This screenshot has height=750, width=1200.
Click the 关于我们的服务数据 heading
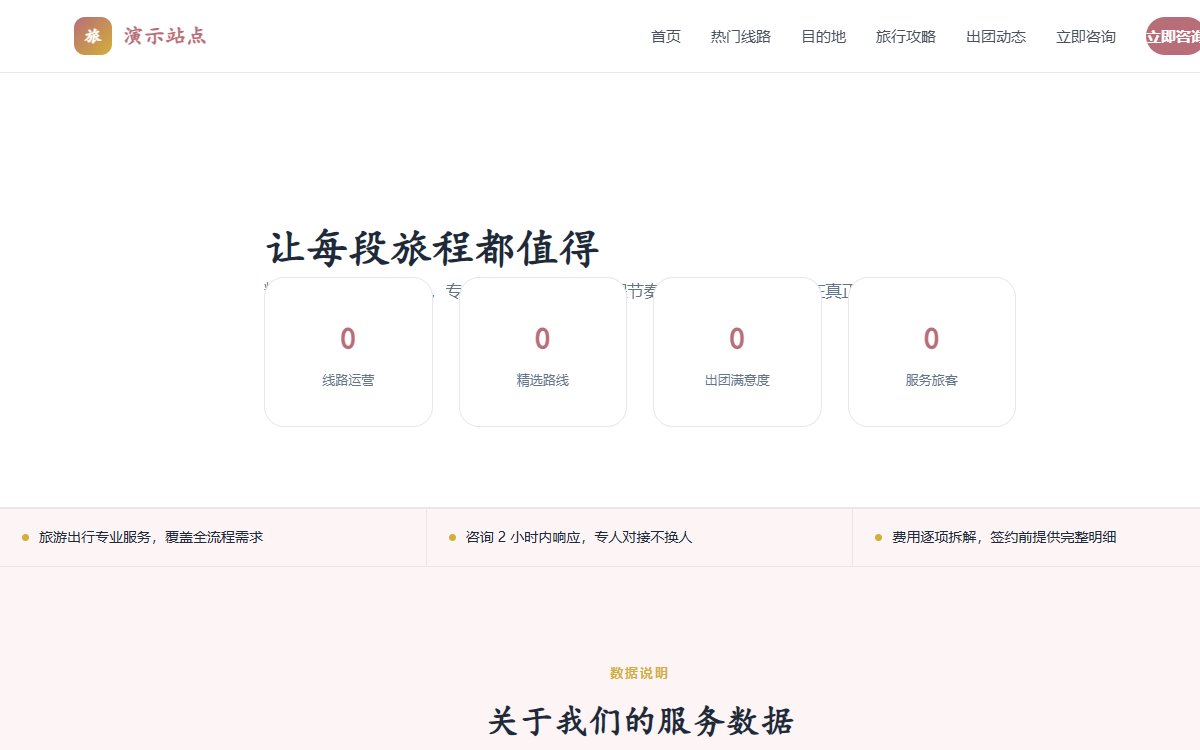[x=641, y=721]
